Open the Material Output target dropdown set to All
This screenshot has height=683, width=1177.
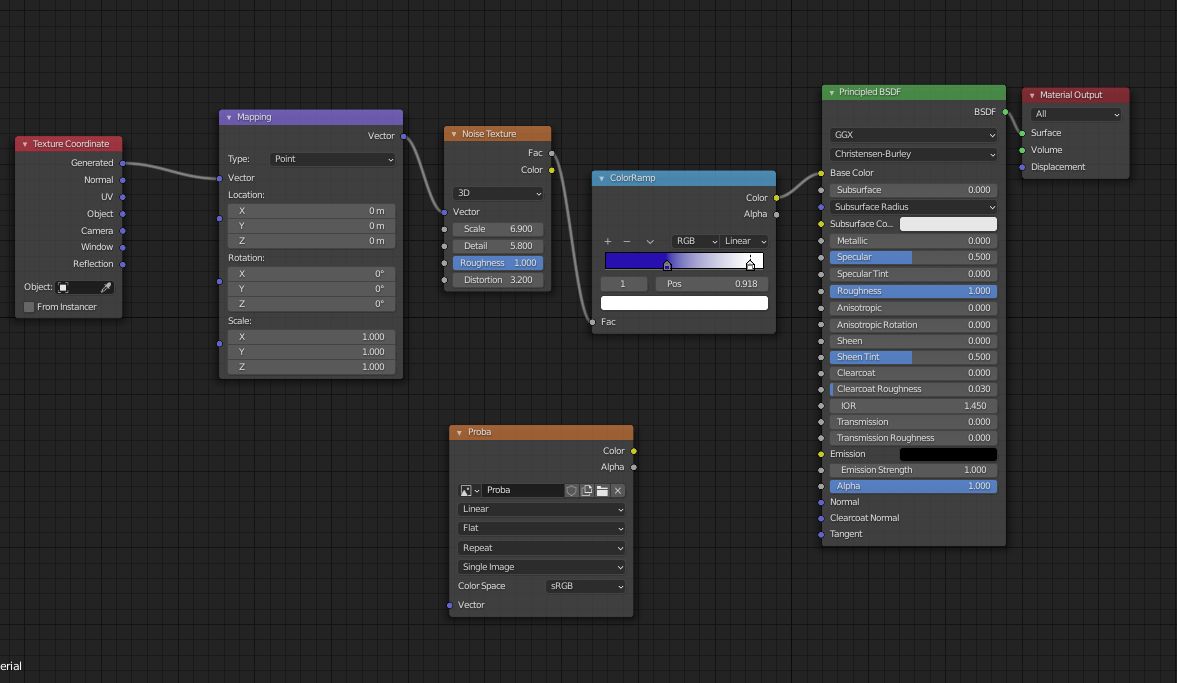tap(1076, 114)
